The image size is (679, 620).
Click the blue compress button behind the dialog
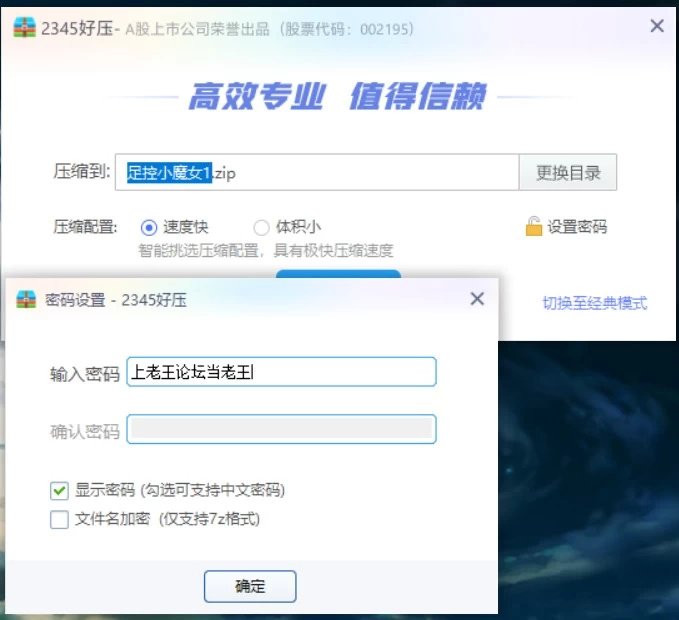(338, 274)
